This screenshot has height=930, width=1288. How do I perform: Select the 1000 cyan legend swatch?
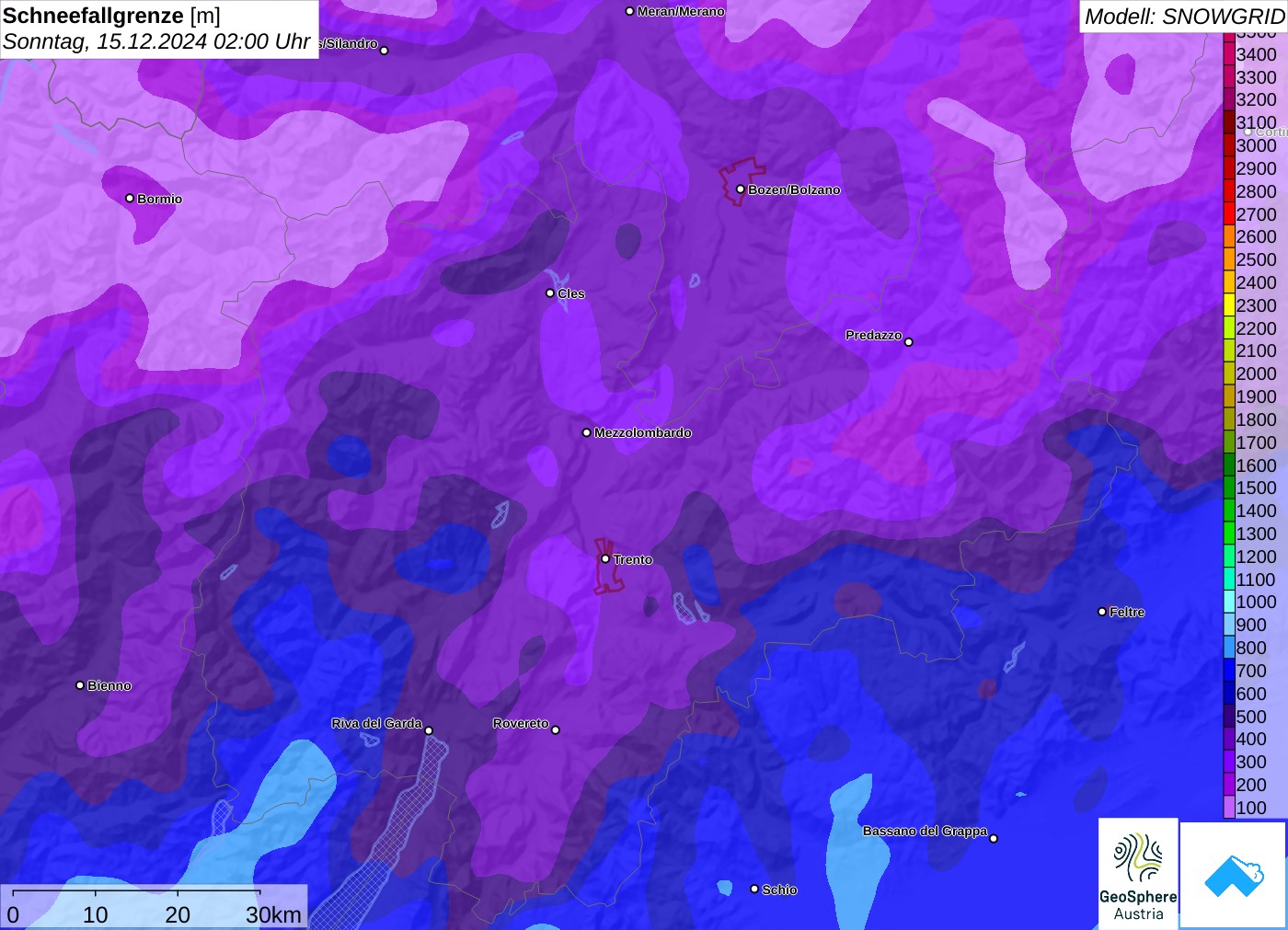(x=1229, y=602)
